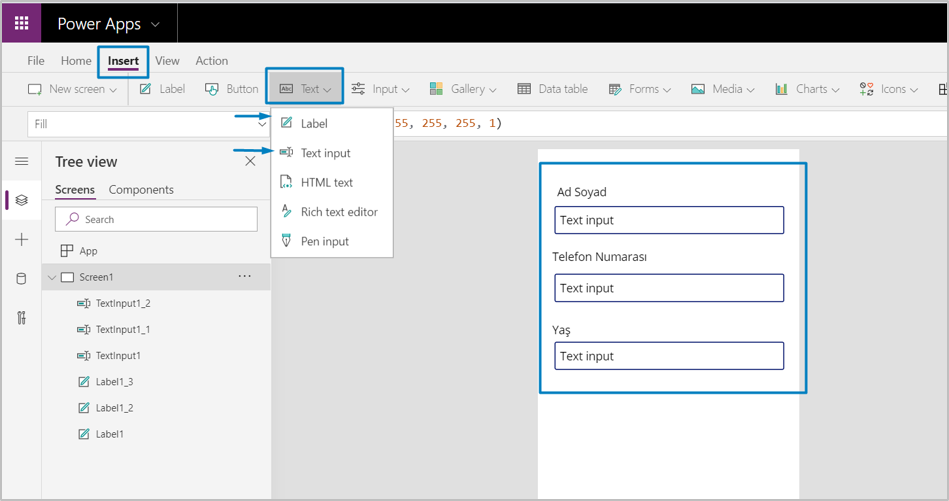Choose HTML text from menu
This screenshot has height=501, width=949.
coord(332,182)
